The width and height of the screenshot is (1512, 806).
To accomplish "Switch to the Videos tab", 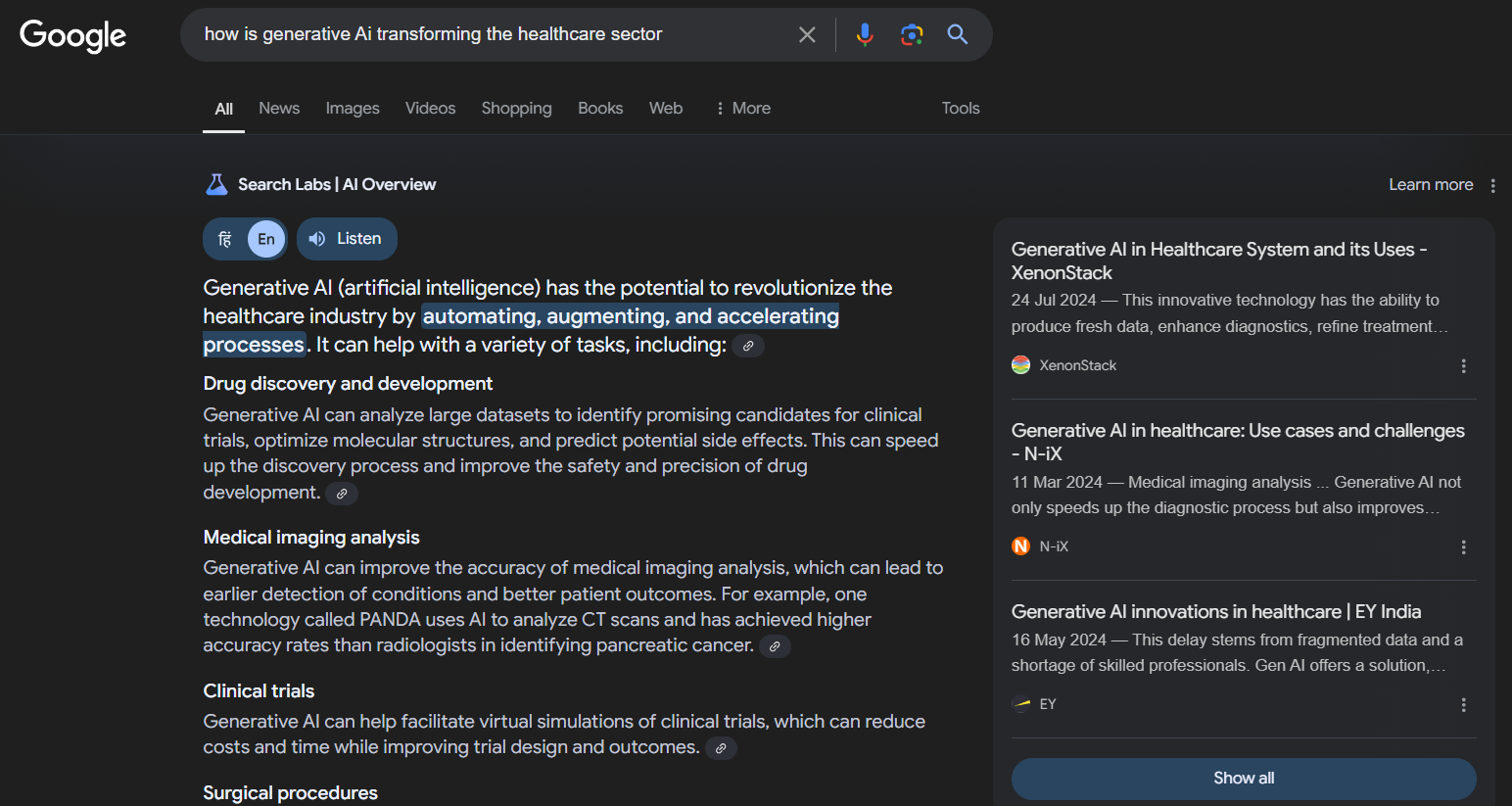I will point(431,109).
